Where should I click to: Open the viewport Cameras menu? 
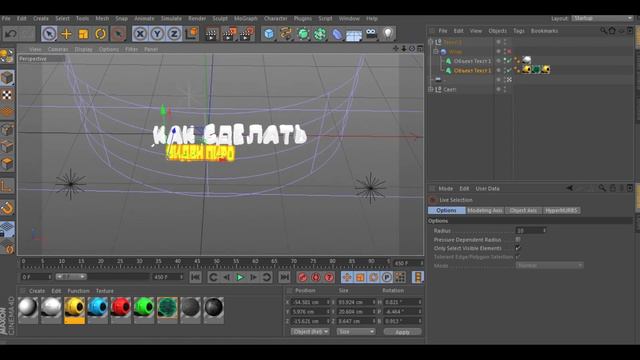tap(58, 49)
